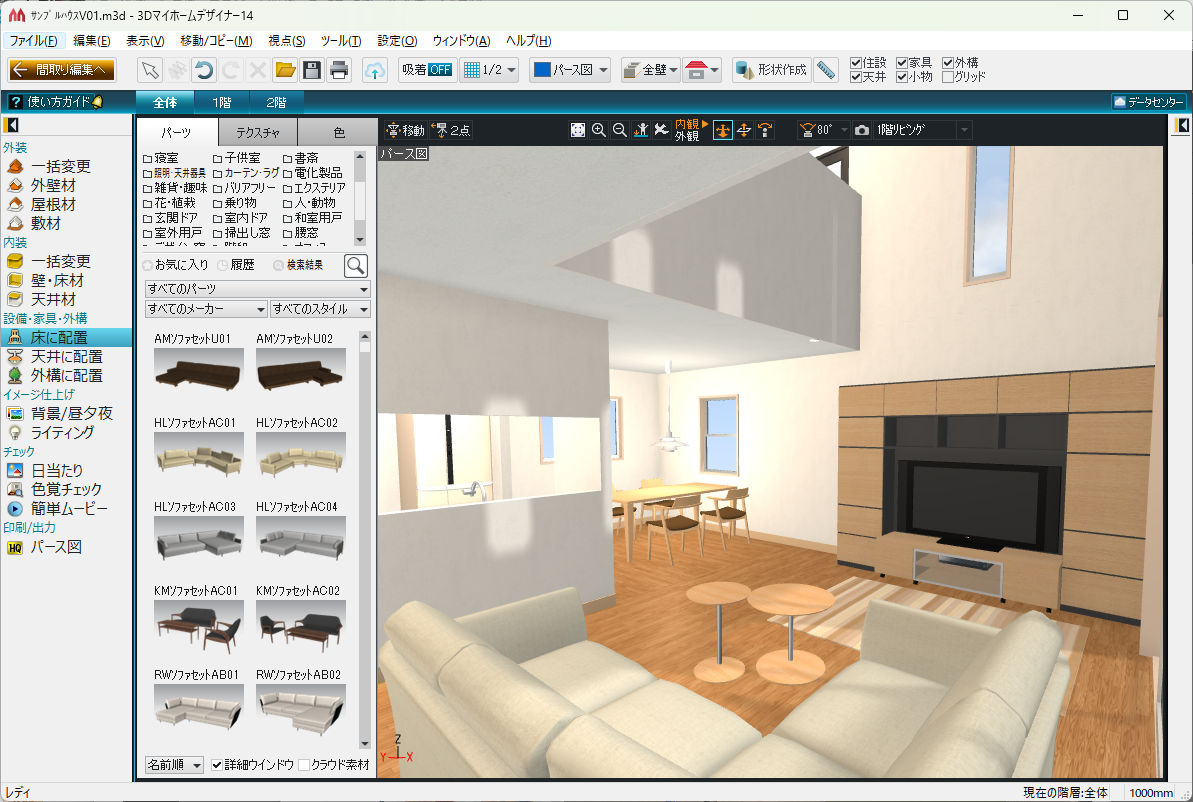This screenshot has width=1193, height=802.
Task: Expand the 名前順 sort dropdown
Action: point(174,765)
